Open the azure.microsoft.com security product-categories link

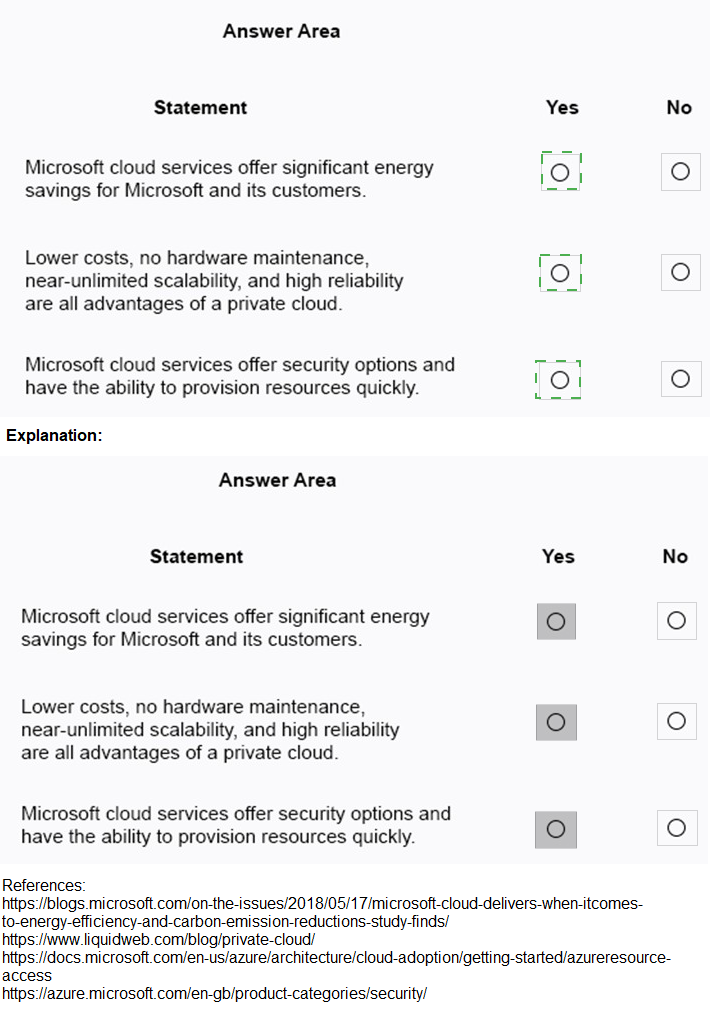click(x=214, y=993)
